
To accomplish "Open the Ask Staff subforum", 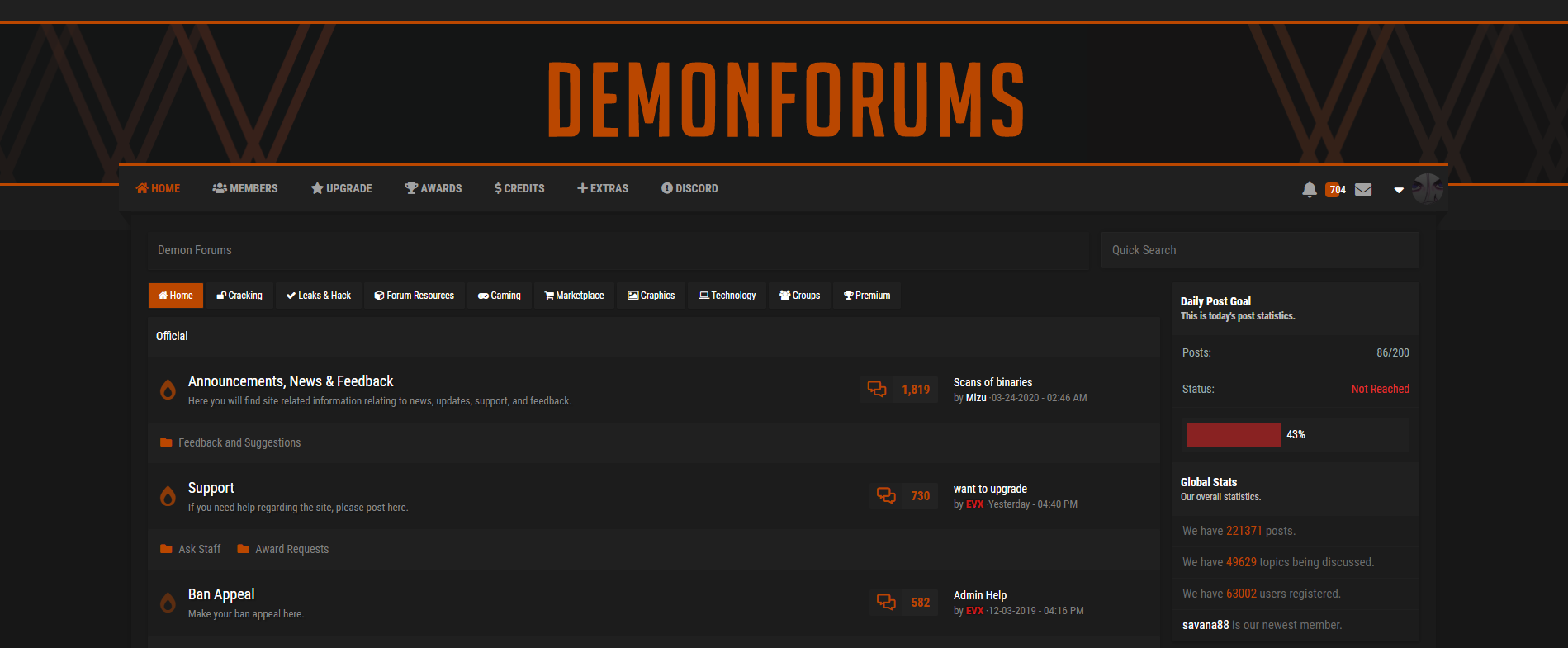I will 200,549.
